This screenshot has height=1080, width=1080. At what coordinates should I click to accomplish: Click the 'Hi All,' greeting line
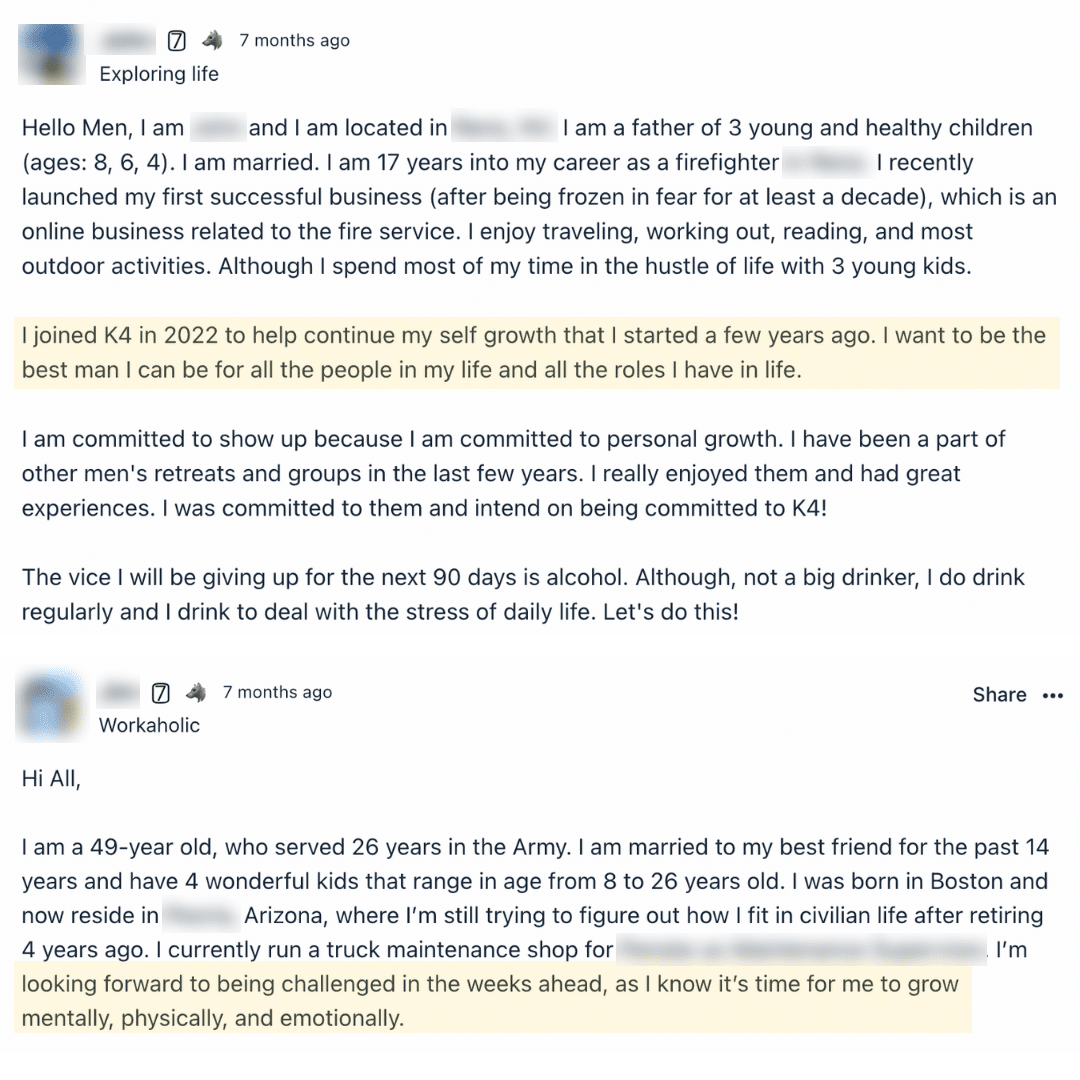click(51, 779)
